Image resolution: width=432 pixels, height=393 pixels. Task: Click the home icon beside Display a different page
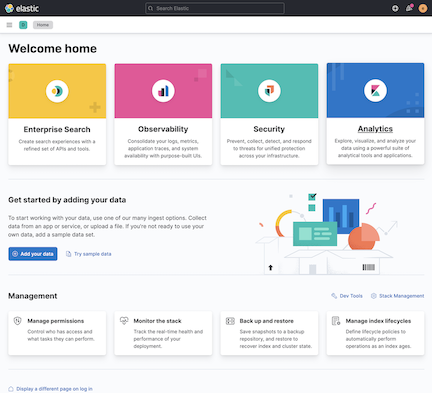(x=11, y=389)
